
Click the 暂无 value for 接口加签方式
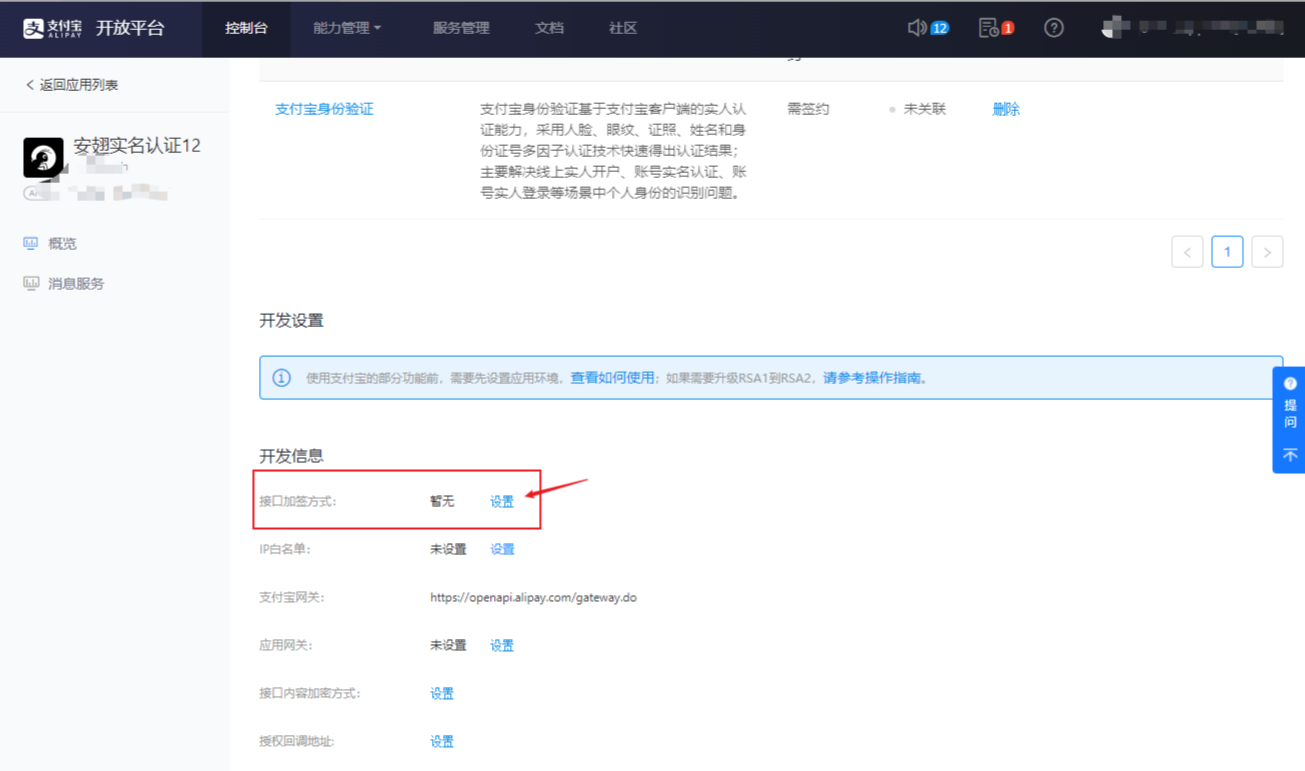(x=442, y=501)
